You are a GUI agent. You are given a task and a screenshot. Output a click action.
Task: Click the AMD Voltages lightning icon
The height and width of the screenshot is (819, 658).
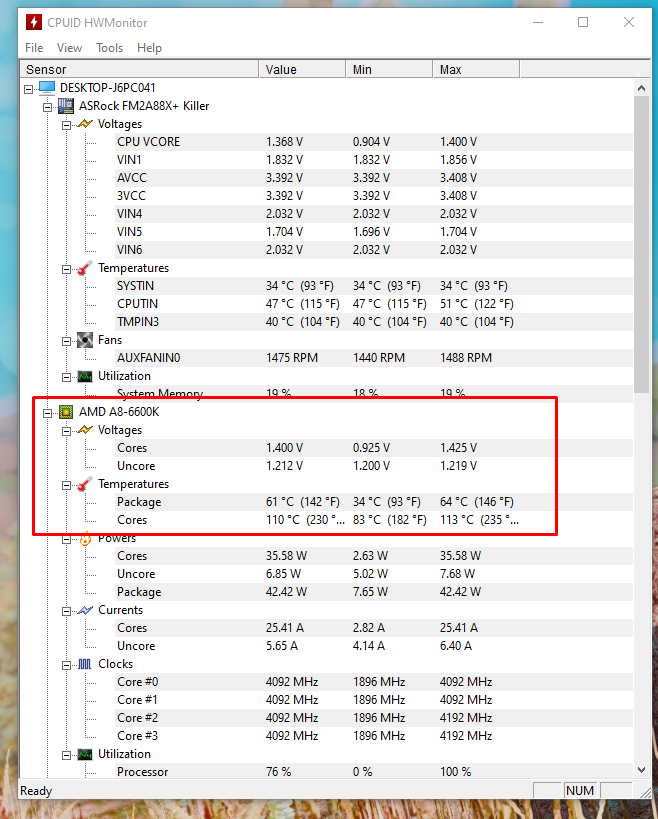(x=85, y=430)
